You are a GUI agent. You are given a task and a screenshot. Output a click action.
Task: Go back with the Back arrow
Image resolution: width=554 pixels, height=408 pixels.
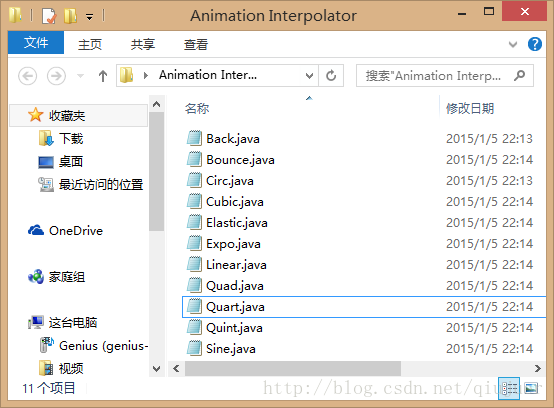pyautogui.click(x=28, y=76)
